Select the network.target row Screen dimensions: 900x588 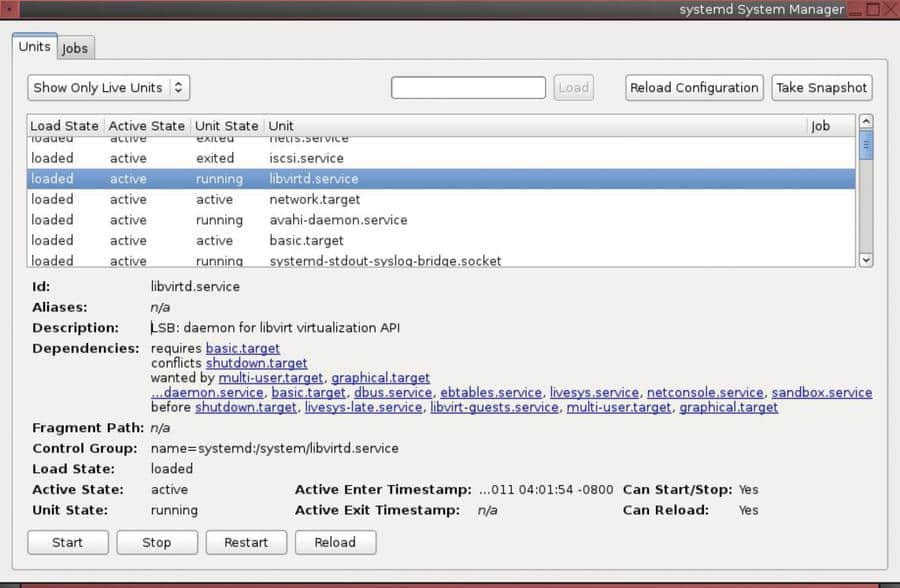coord(441,199)
